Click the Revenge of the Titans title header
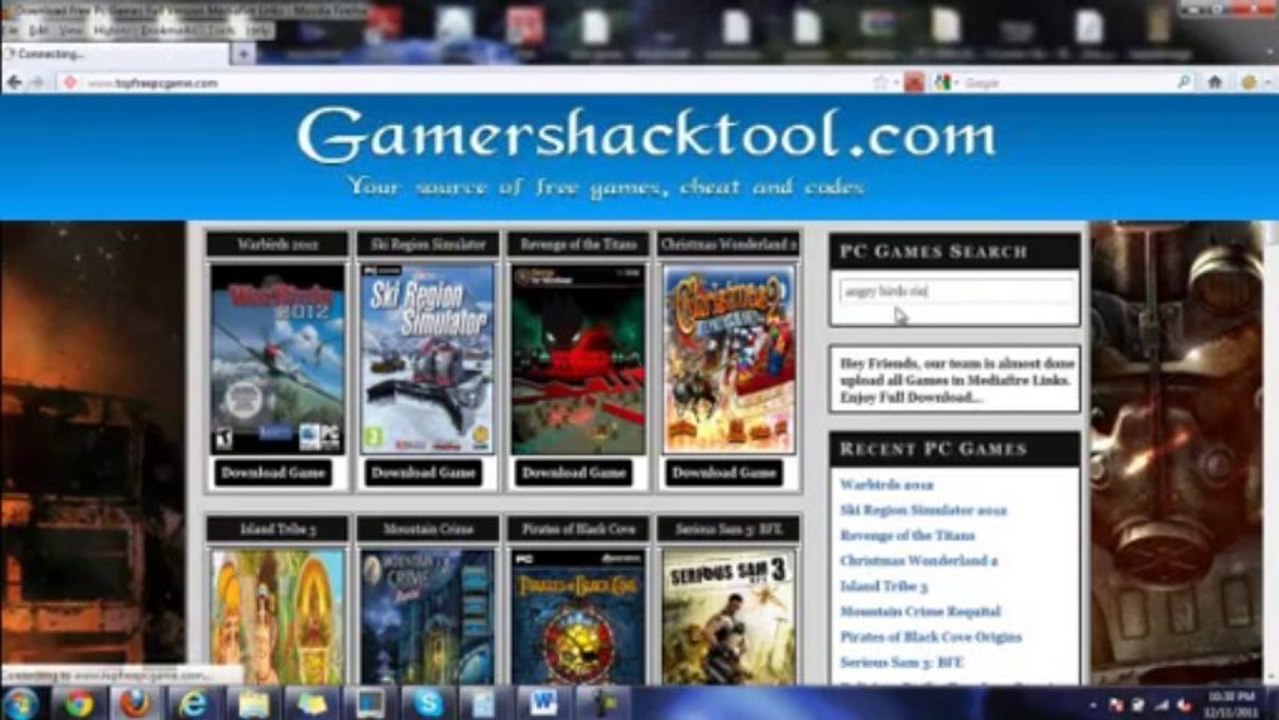This screenshot has width=1279, height=720. click(x=578, y=244)
